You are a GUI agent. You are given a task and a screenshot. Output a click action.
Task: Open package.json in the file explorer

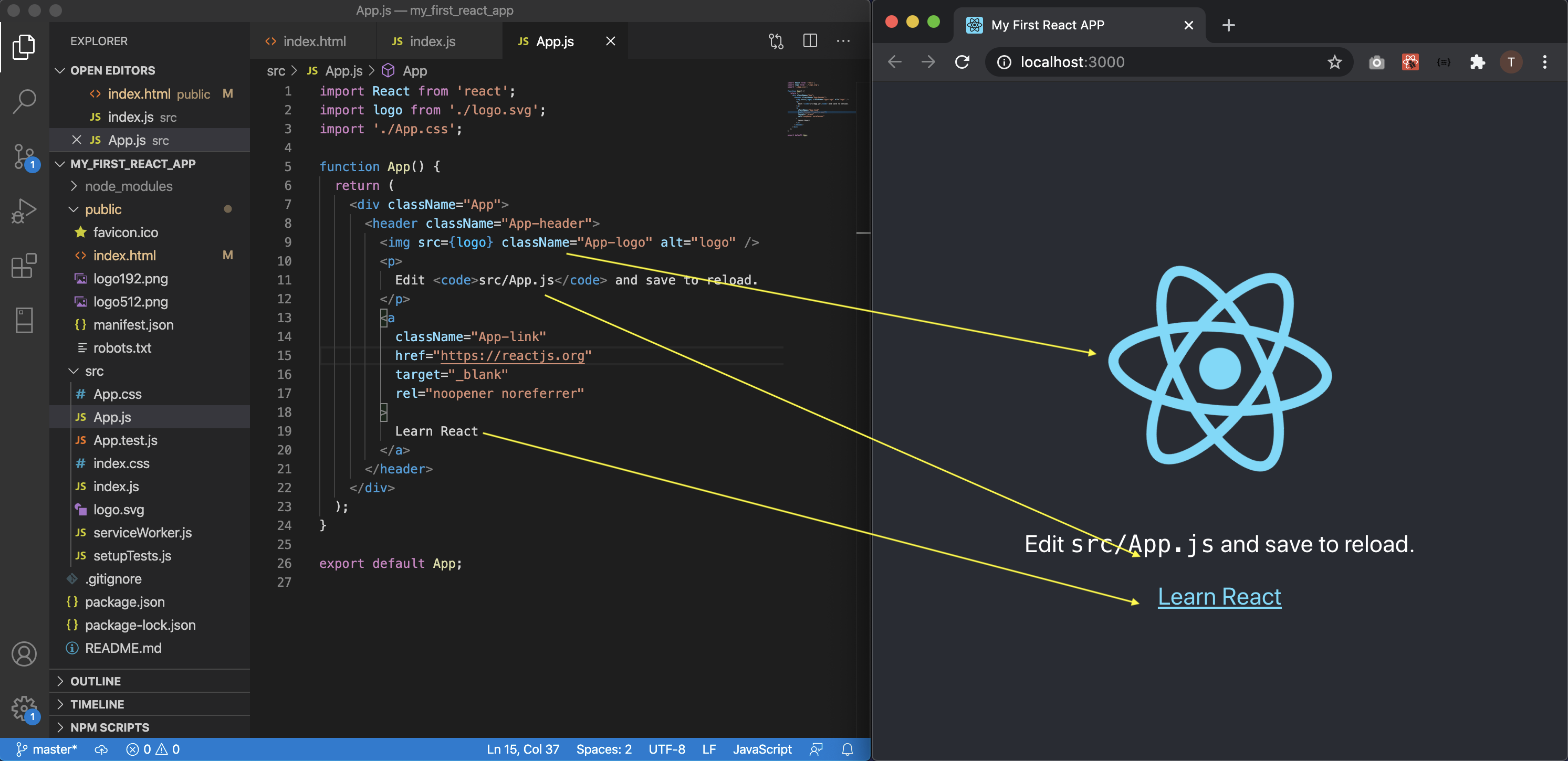124,602
